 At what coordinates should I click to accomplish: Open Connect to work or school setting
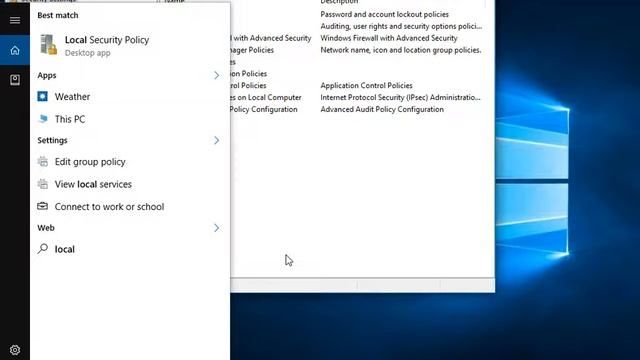pos(130,207)
